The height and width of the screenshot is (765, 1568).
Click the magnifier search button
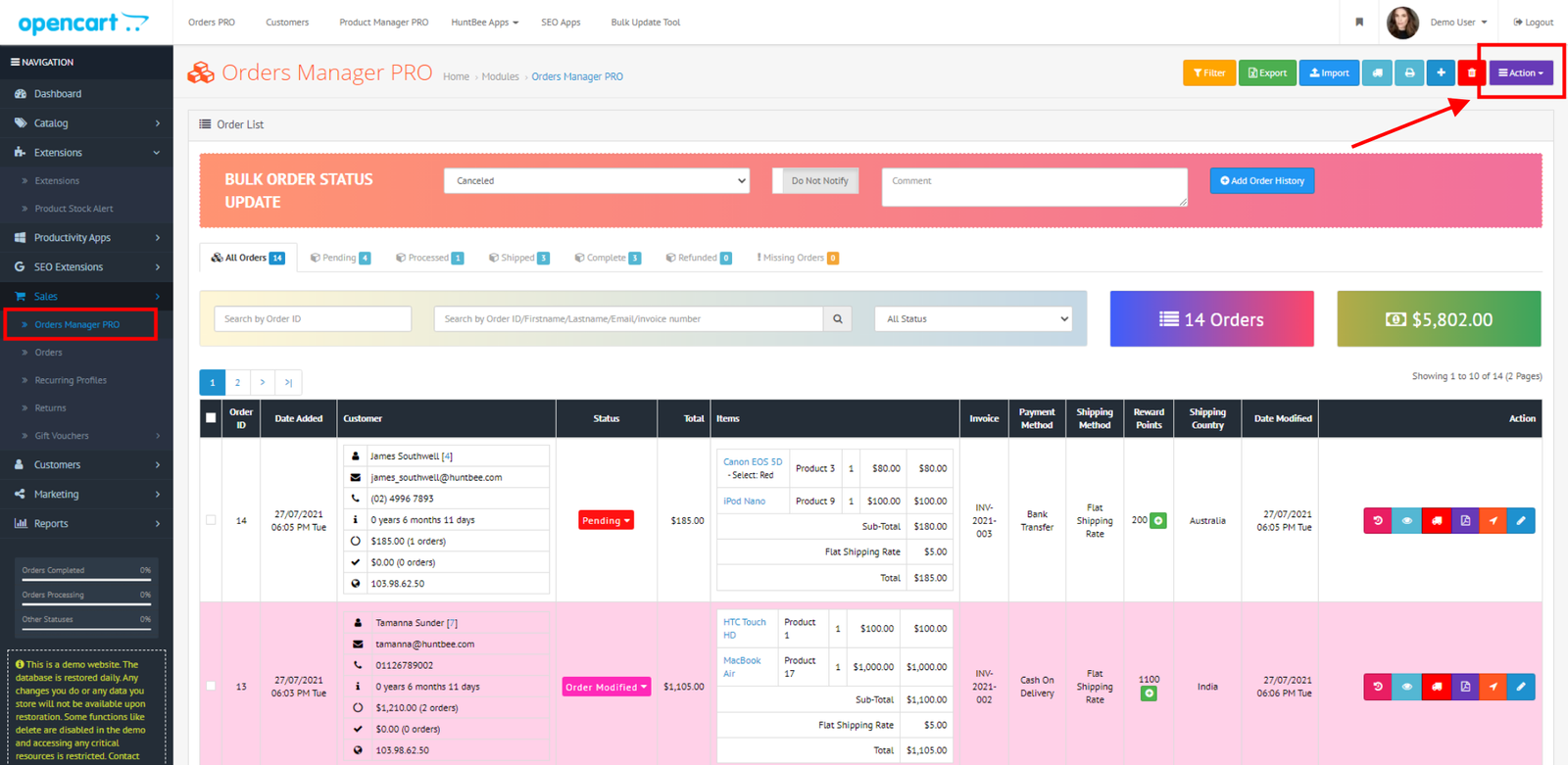[838, 318]
